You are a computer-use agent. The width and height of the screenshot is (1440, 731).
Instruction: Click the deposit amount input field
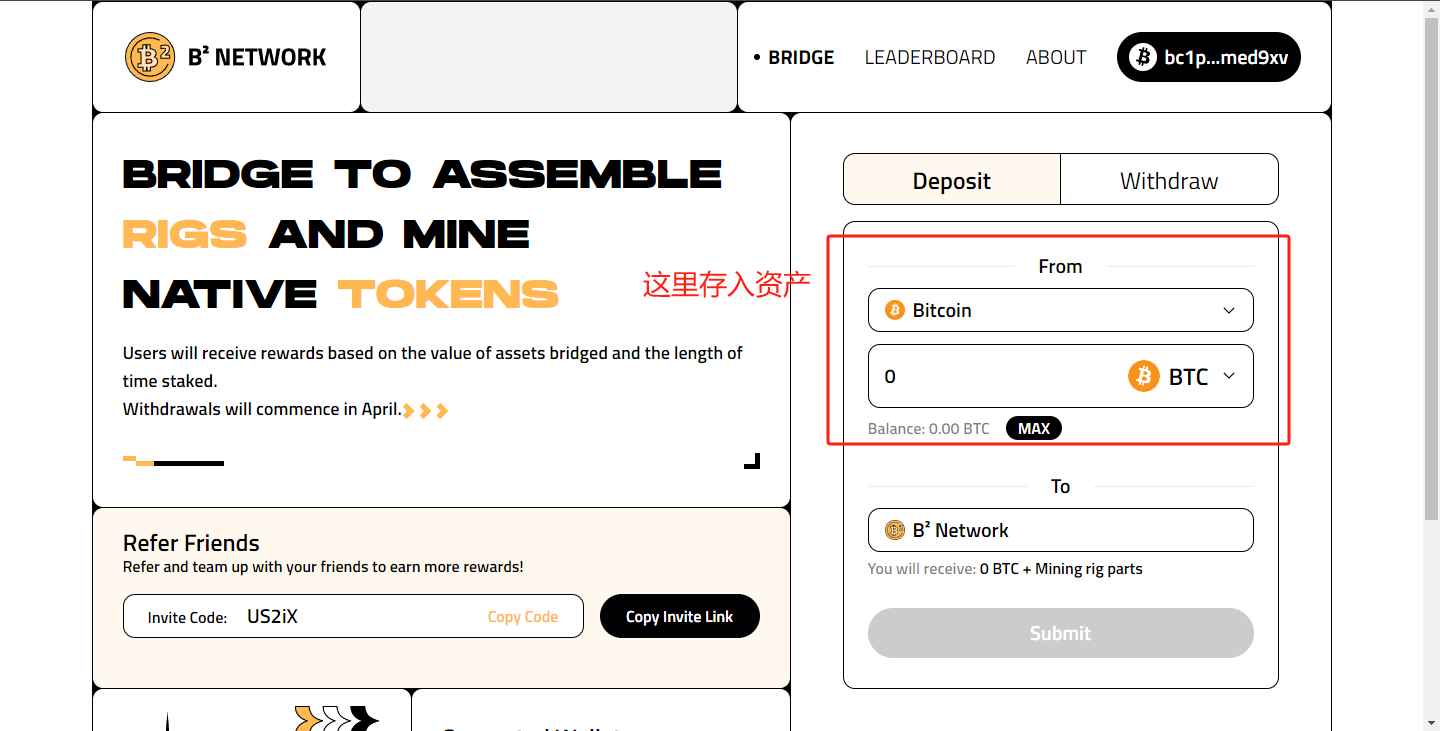[x=995, y=376]
